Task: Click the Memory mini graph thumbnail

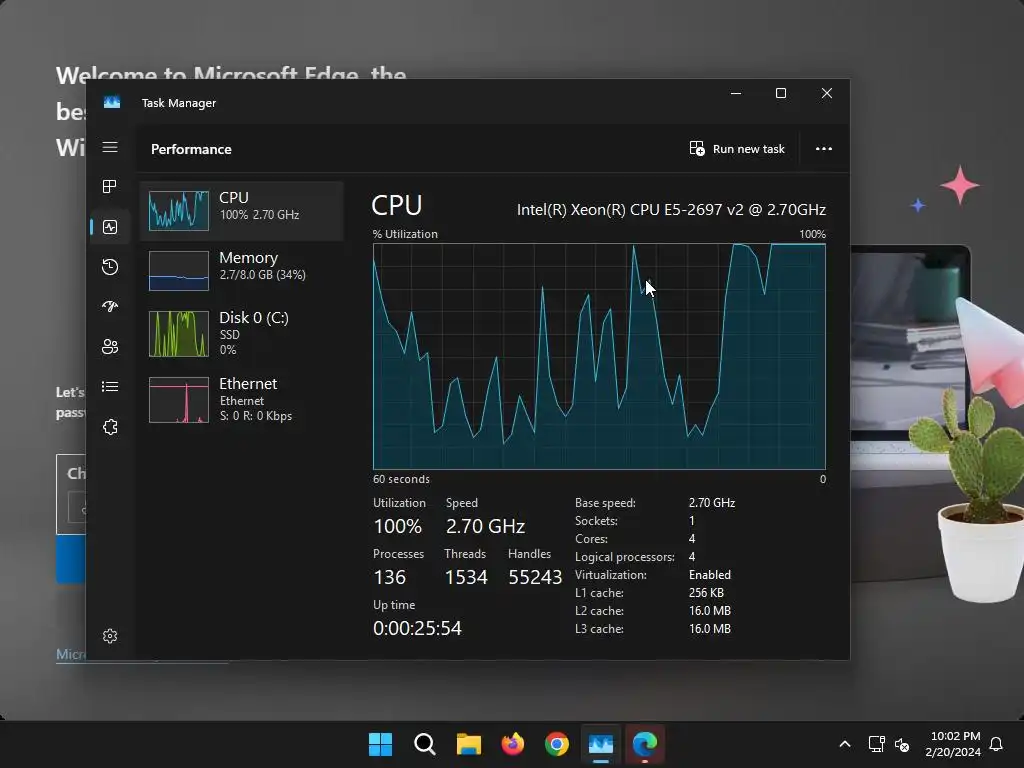Action: tap(178, 270)
